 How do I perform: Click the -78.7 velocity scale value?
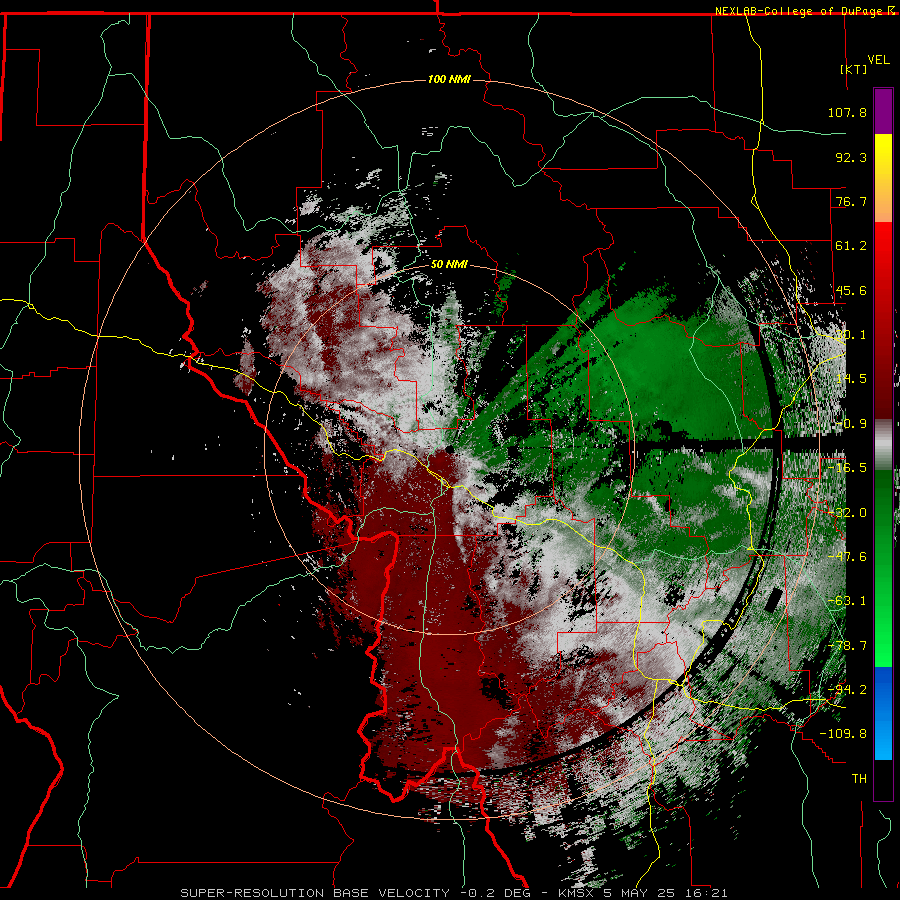pos(847,646)
